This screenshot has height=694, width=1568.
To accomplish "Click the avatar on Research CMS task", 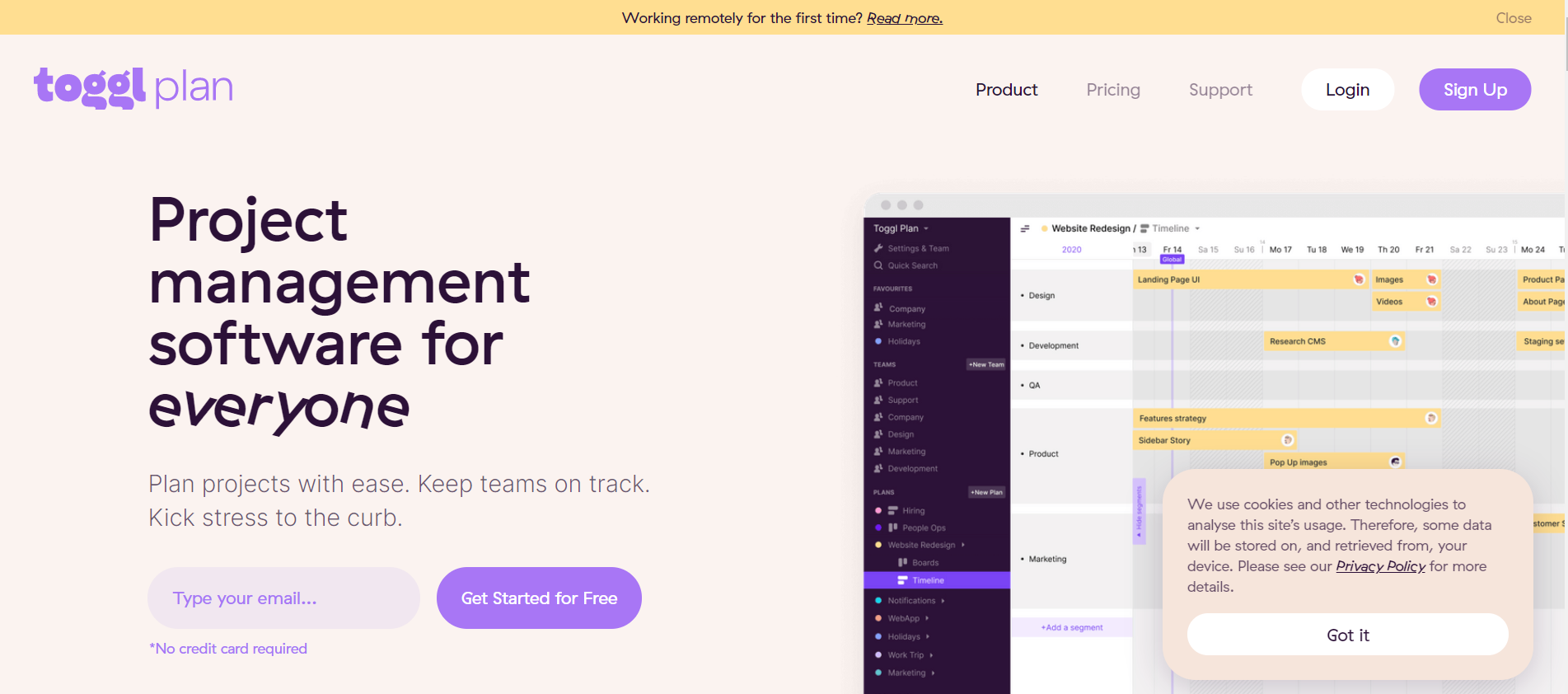I will pos(1395,341).
